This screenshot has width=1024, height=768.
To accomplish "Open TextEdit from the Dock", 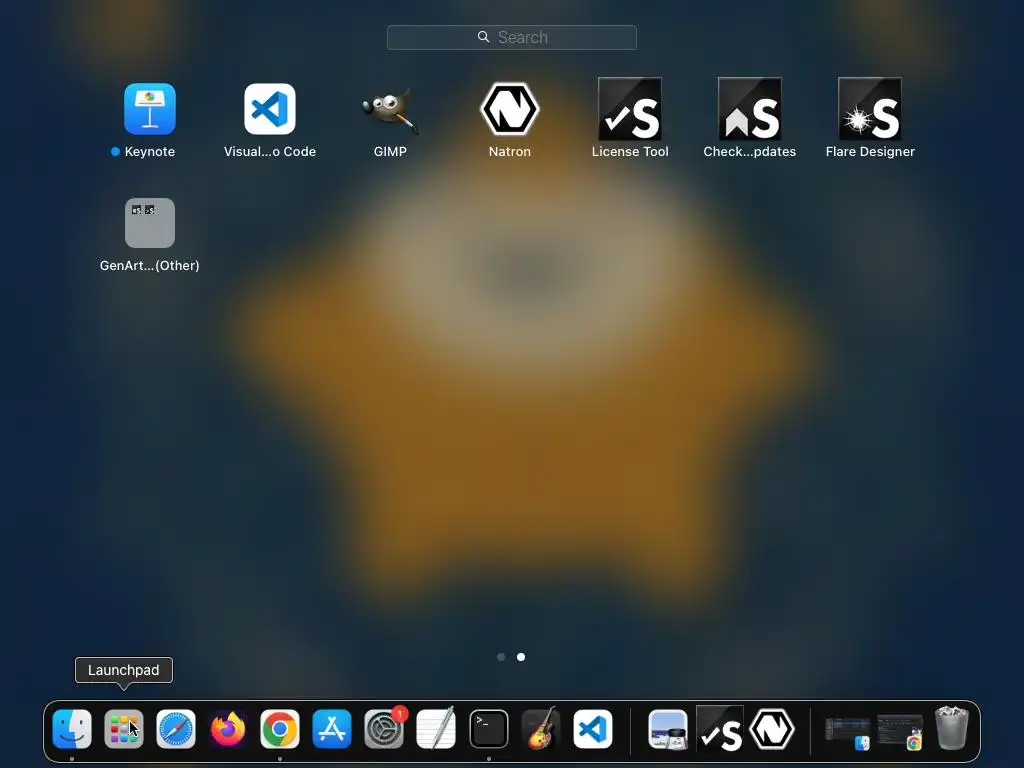I will [x=436, y=729].
